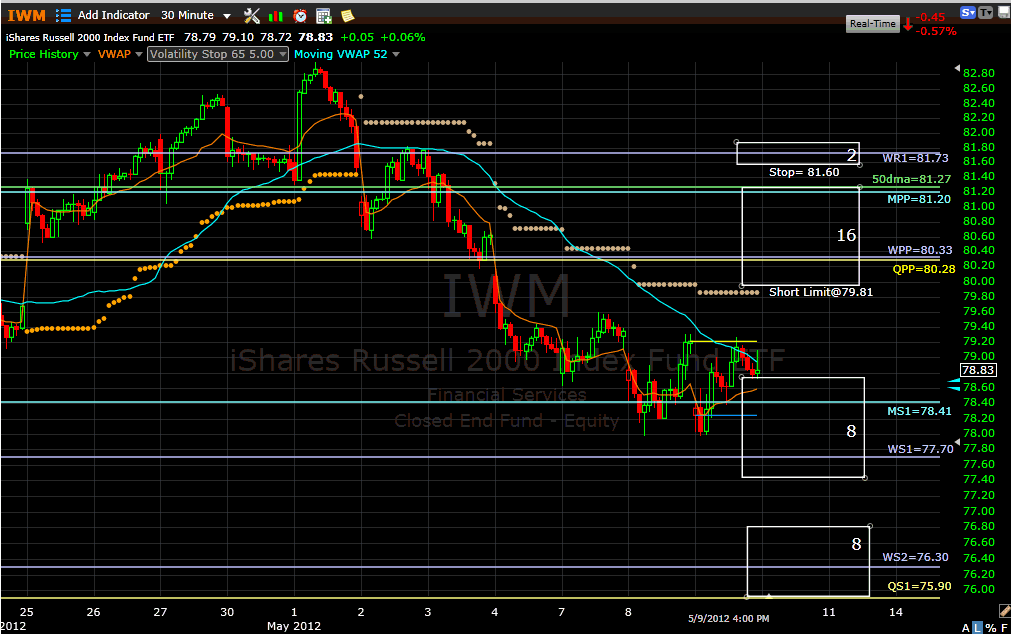Viewport: 1011px width, 634px height.
Task: Toggle the F scale option
Action: tap(1004, 628)
